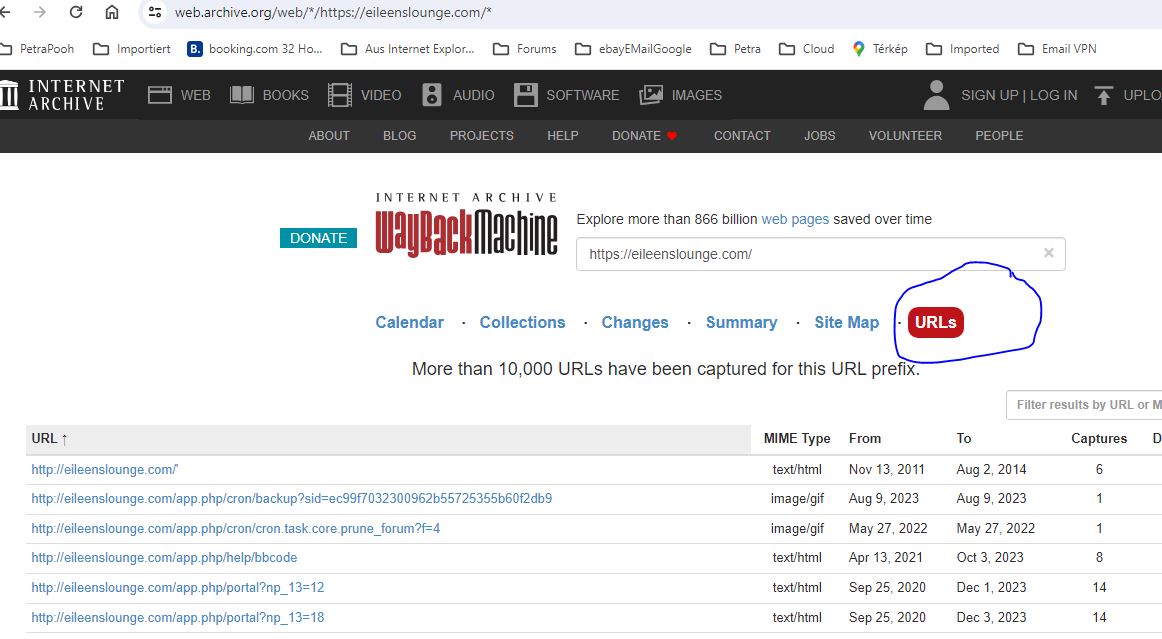Click the browser forward arrow
This screenshot has height=639, width=1162.
[40, 12]
